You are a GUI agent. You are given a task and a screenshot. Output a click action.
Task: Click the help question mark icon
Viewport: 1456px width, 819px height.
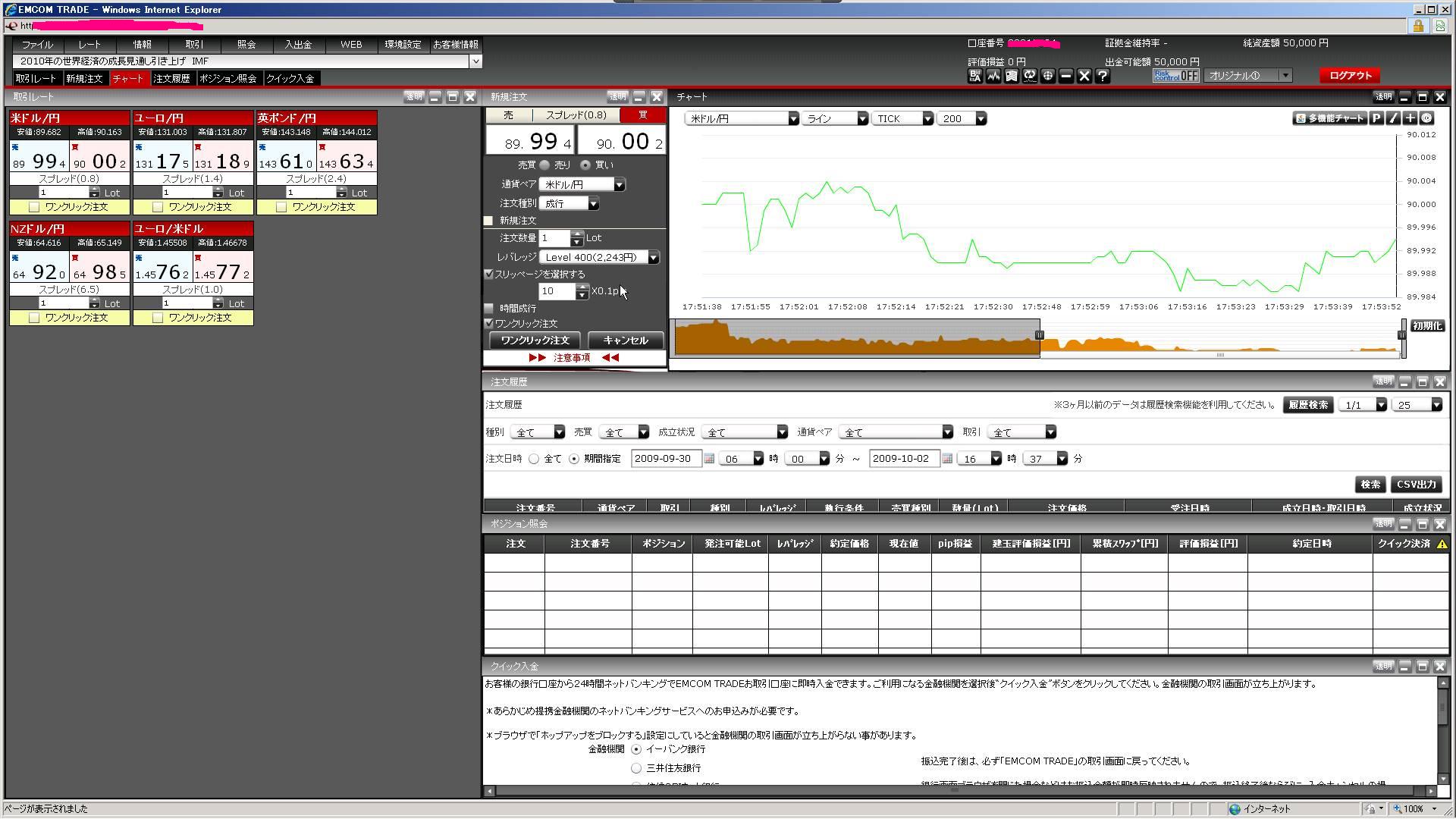coord(1103,76)
